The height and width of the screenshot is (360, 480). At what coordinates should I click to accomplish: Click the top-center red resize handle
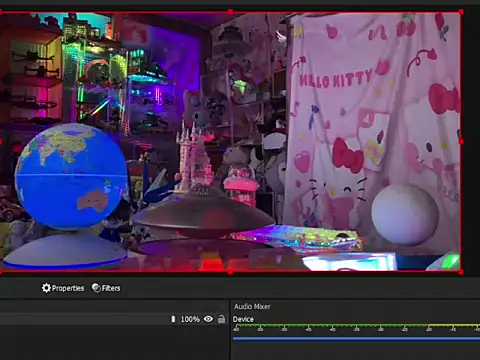pyautogui.click(x=230, y=12)
